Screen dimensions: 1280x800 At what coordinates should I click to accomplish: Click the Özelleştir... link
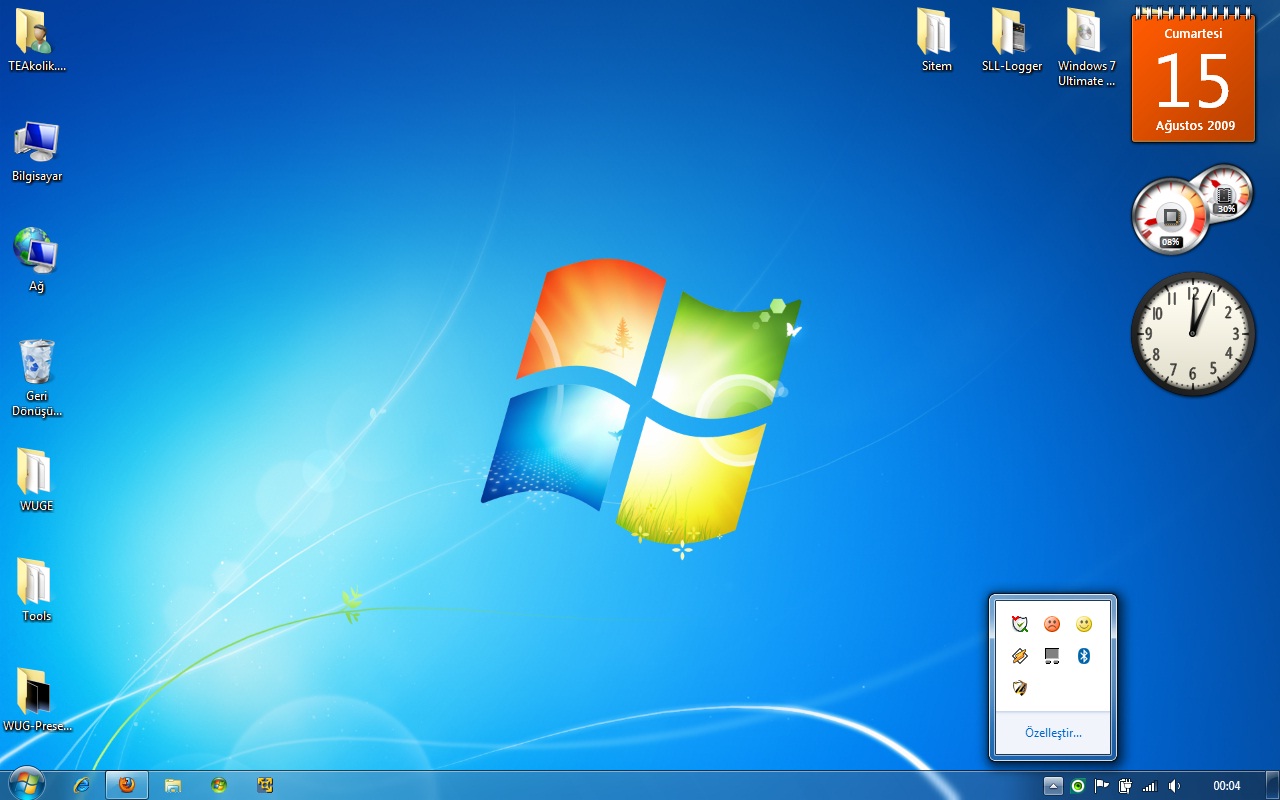(1053, 733)
